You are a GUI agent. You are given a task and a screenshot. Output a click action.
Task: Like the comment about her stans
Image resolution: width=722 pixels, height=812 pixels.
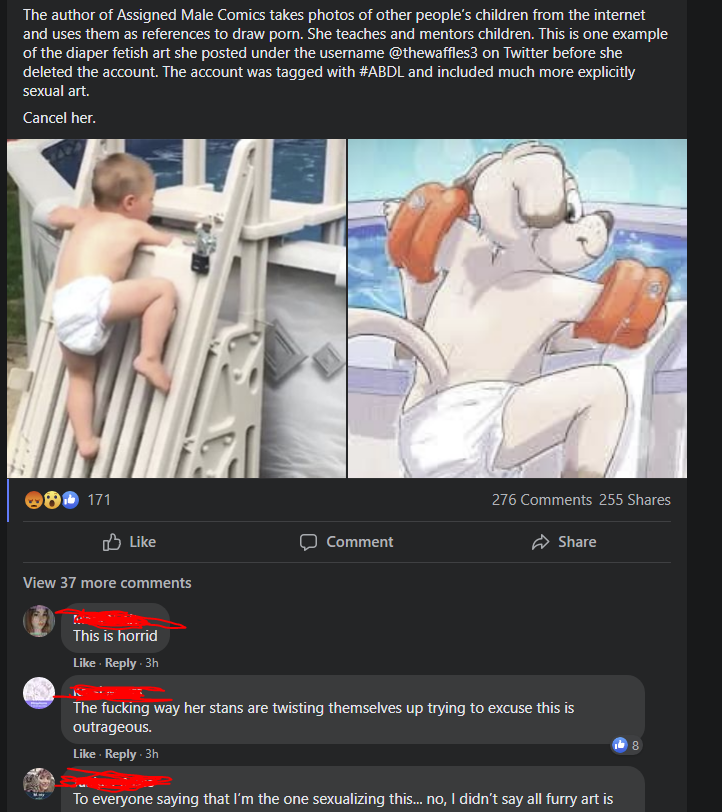pyautogui.click(x=84, y=753)
